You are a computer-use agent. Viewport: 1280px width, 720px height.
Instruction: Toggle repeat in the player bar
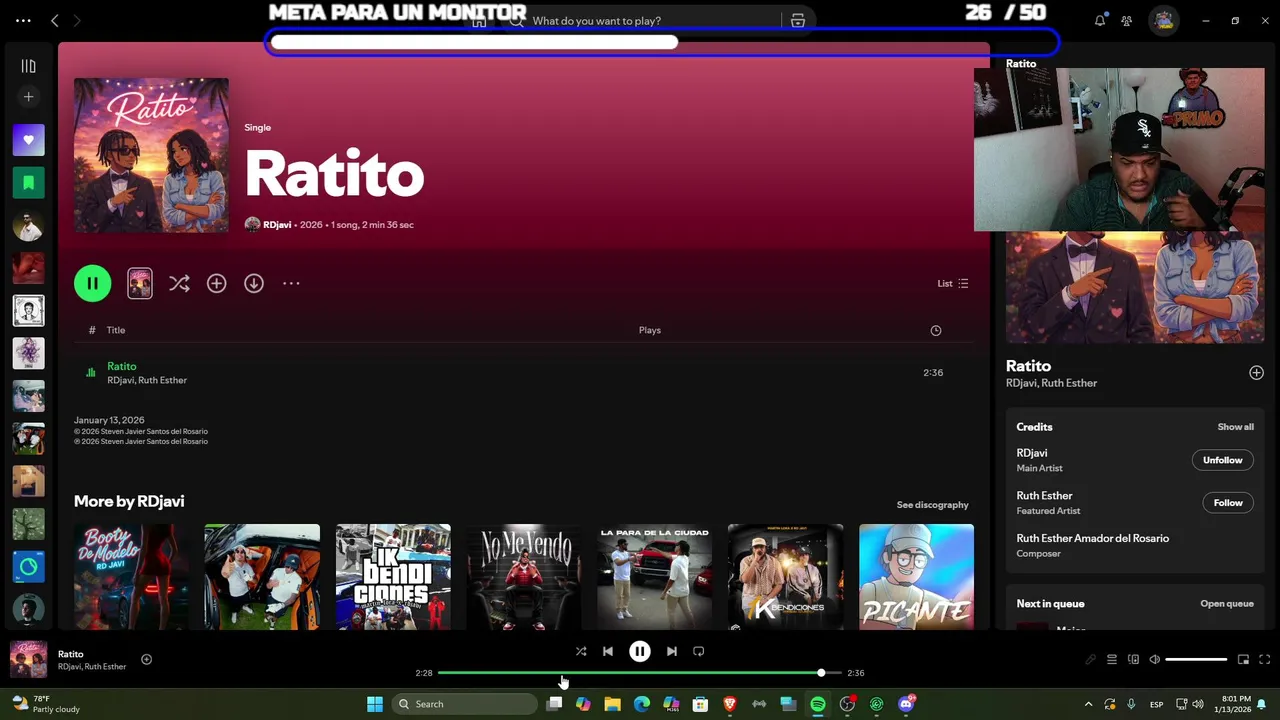[699, 651]
